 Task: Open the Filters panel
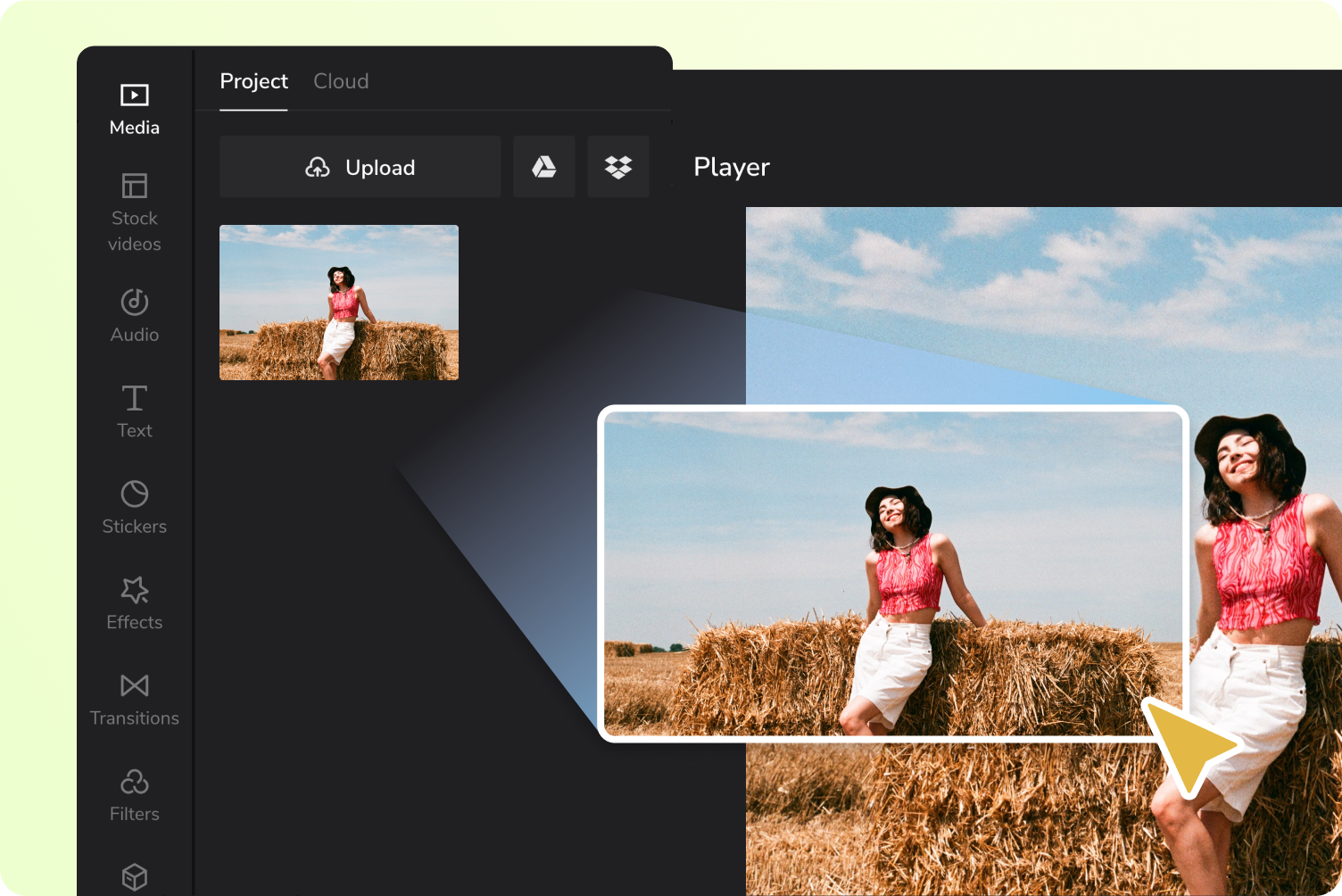point(134,795)
